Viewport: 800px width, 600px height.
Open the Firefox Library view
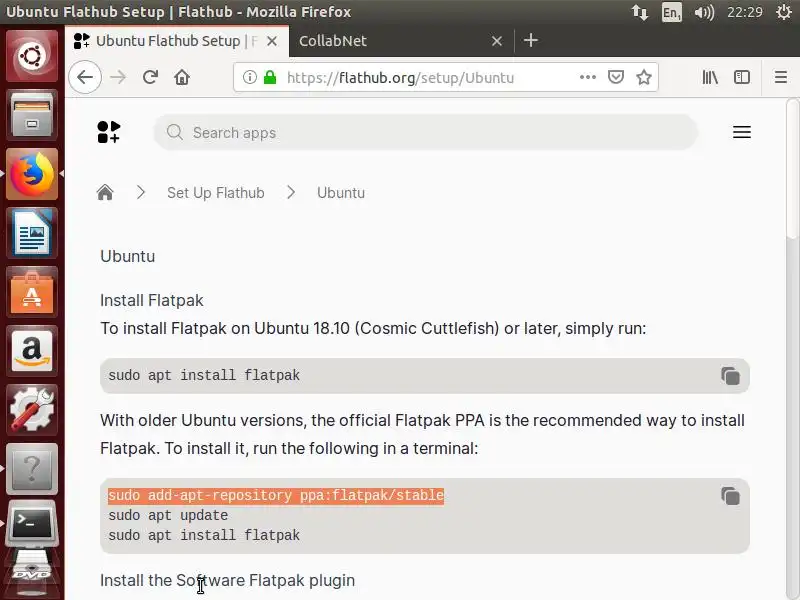(710, 78)
